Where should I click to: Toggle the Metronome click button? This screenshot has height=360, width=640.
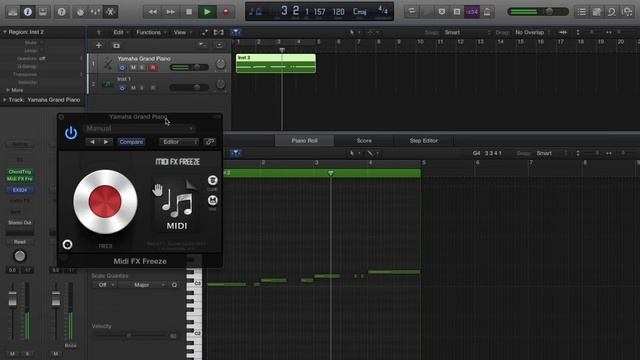click(x=487, y=12)
